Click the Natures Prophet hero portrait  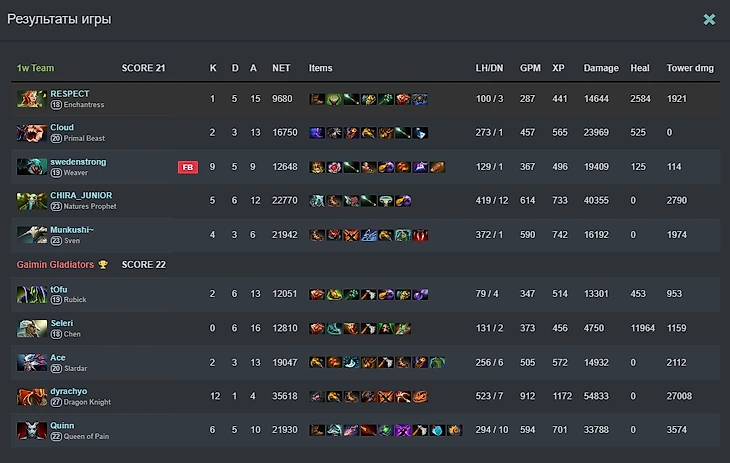pyautogui.click(x=32, y=201)
